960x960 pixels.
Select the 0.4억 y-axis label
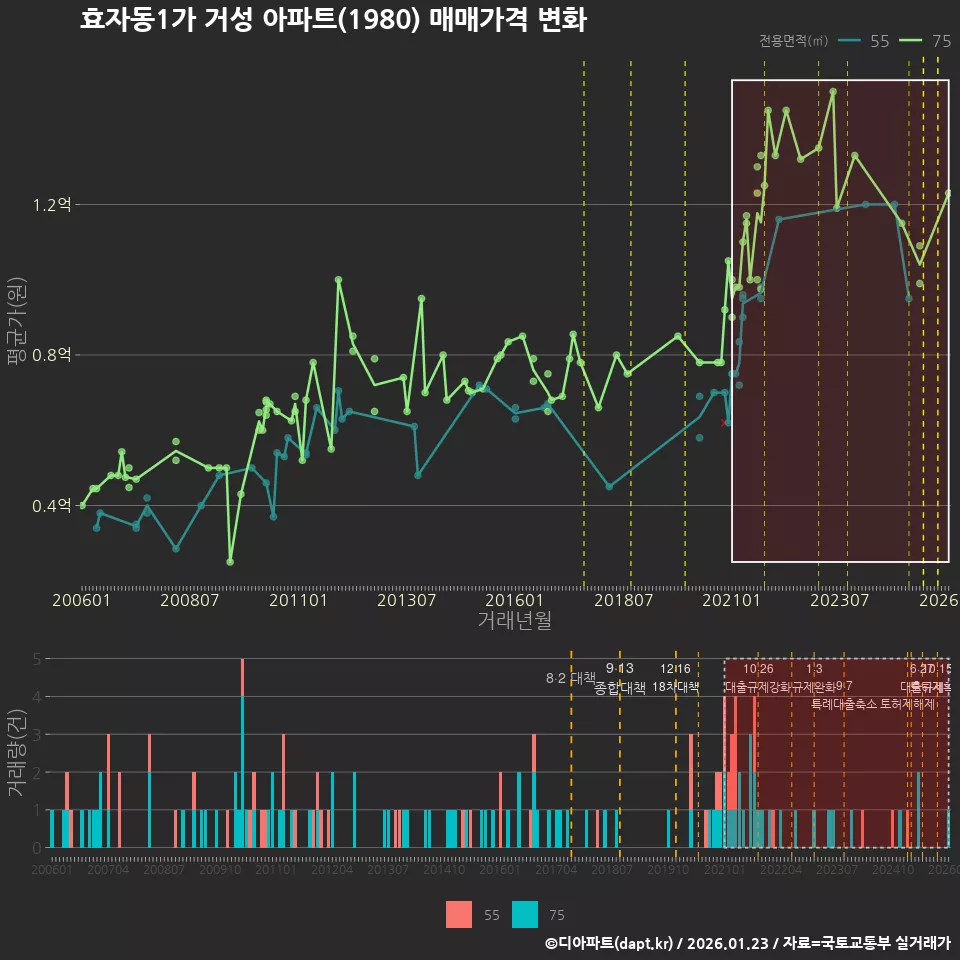[x=52, y=506]
